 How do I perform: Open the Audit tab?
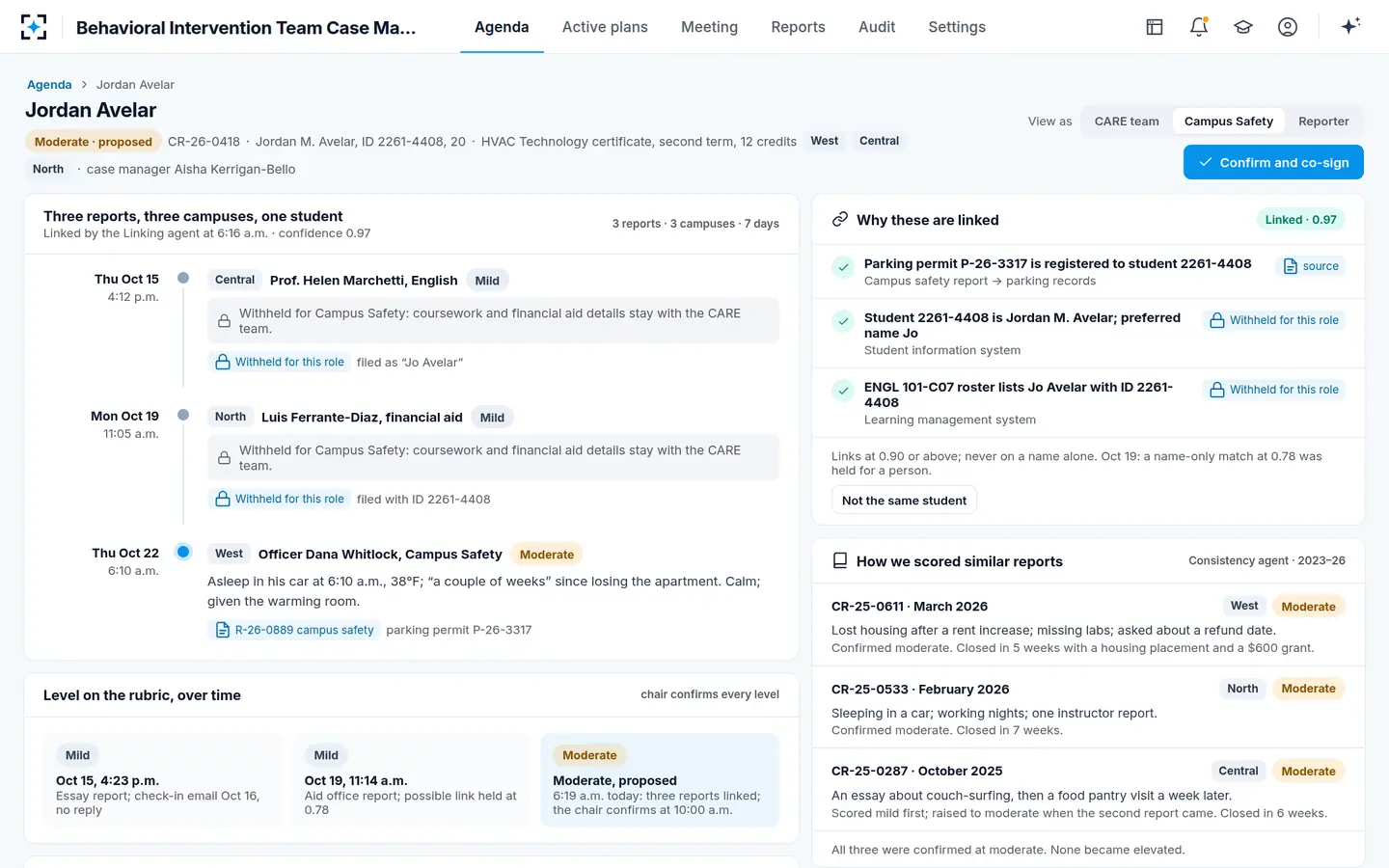(x=877, y=27)
